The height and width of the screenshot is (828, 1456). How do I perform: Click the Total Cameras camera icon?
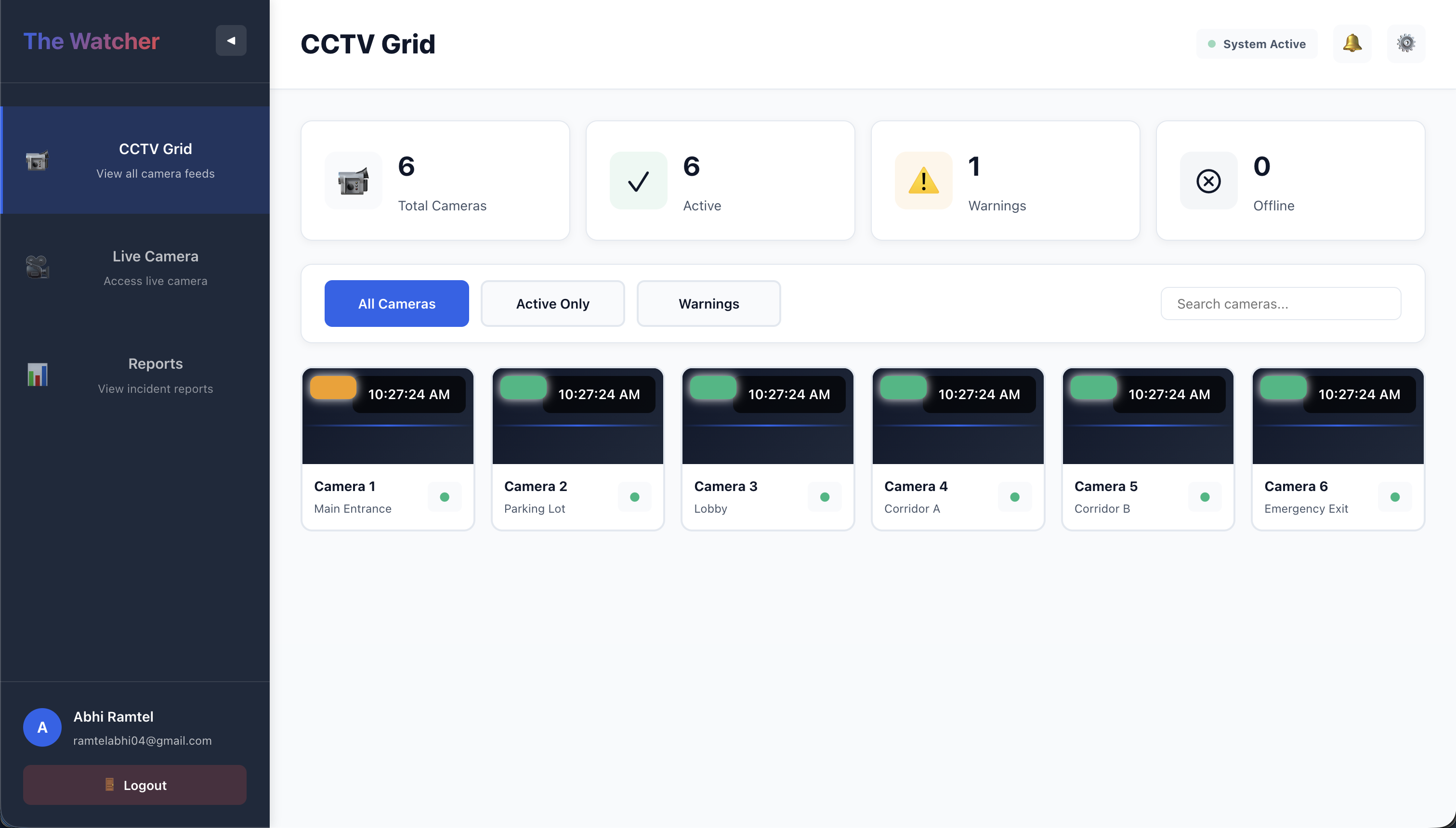[x=353, y=181]
